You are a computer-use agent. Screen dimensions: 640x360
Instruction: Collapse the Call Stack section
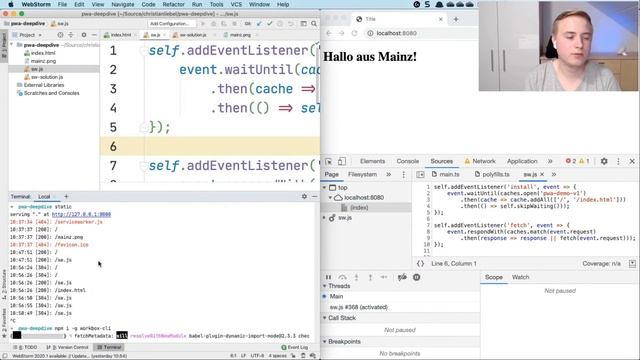click(x=325, y=318)
